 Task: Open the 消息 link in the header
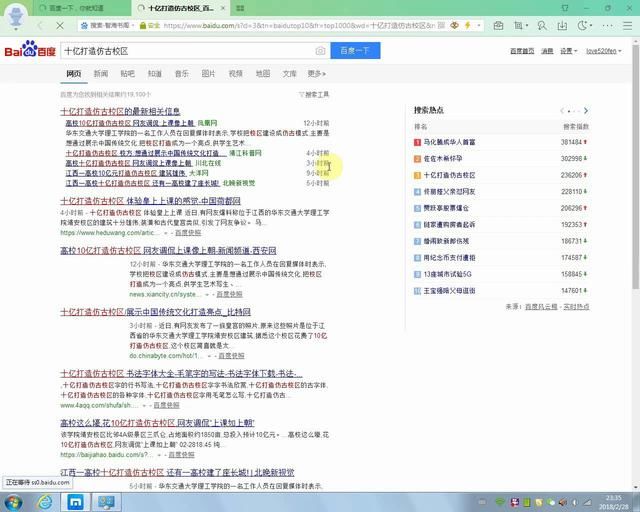coord(547,51)
